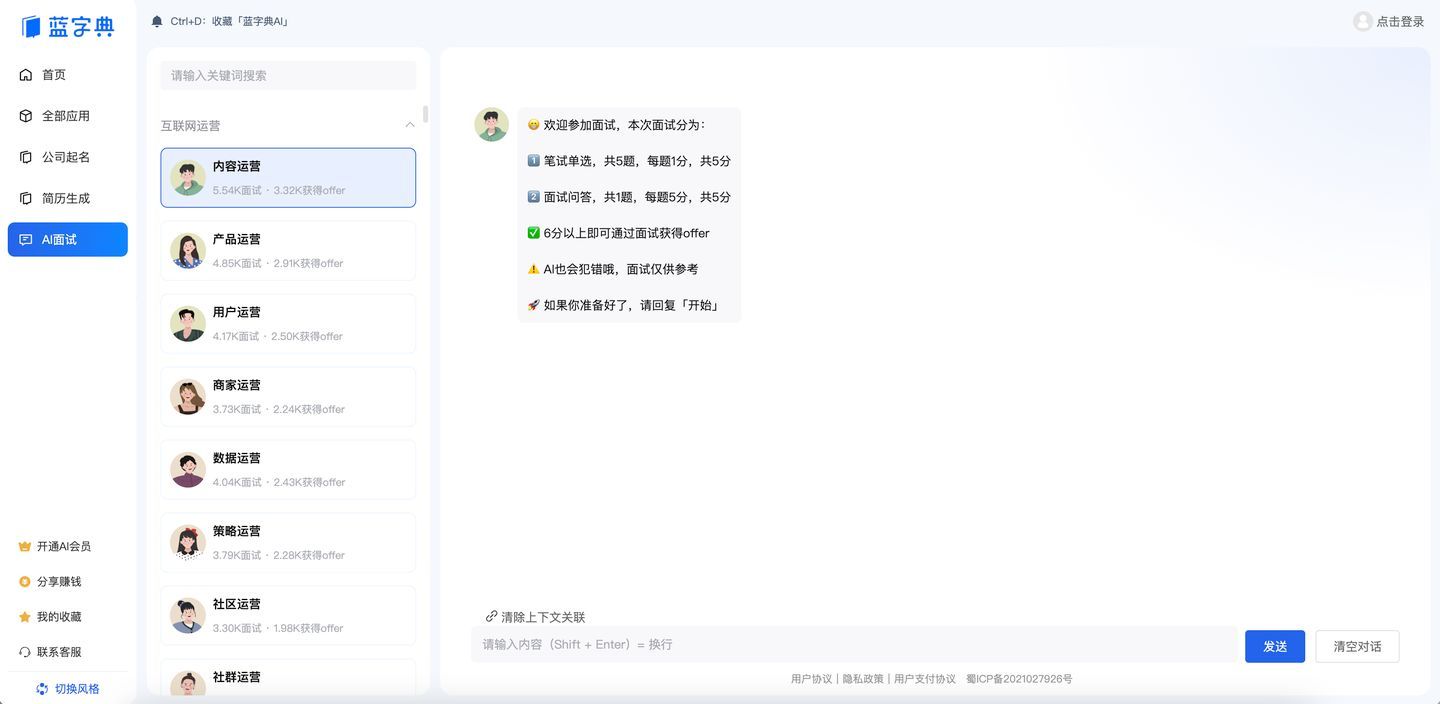Image resolution: width=1440 pixels, height=704 pixels.
Task: Click the icon beside 简历生成
Action: (26, 198)
